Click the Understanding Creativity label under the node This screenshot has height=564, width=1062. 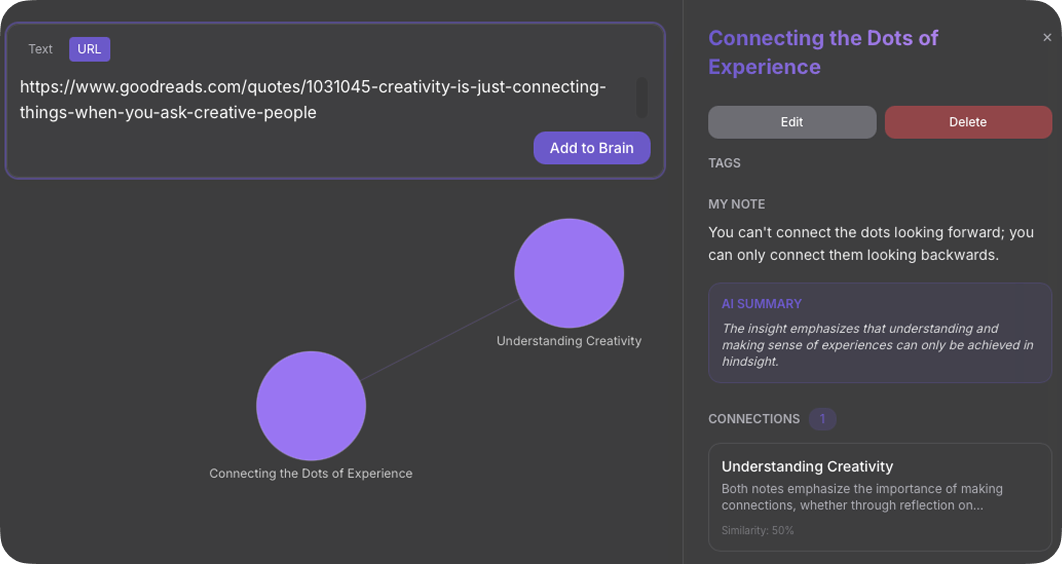(569, 341)
